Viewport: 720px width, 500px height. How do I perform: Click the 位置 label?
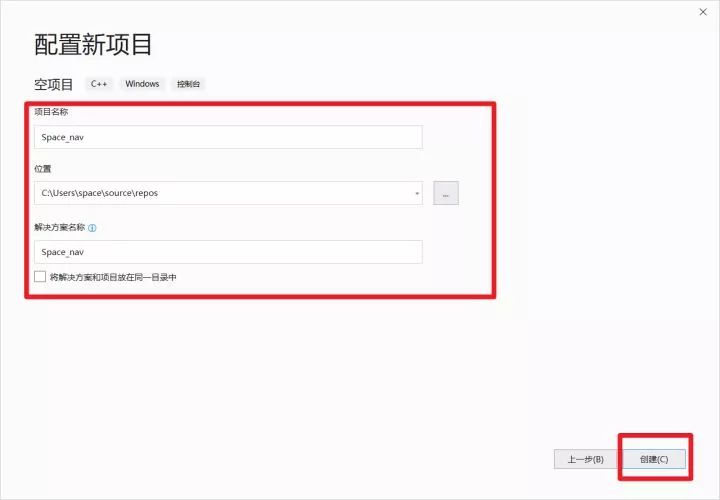click(x=43, y=169)
